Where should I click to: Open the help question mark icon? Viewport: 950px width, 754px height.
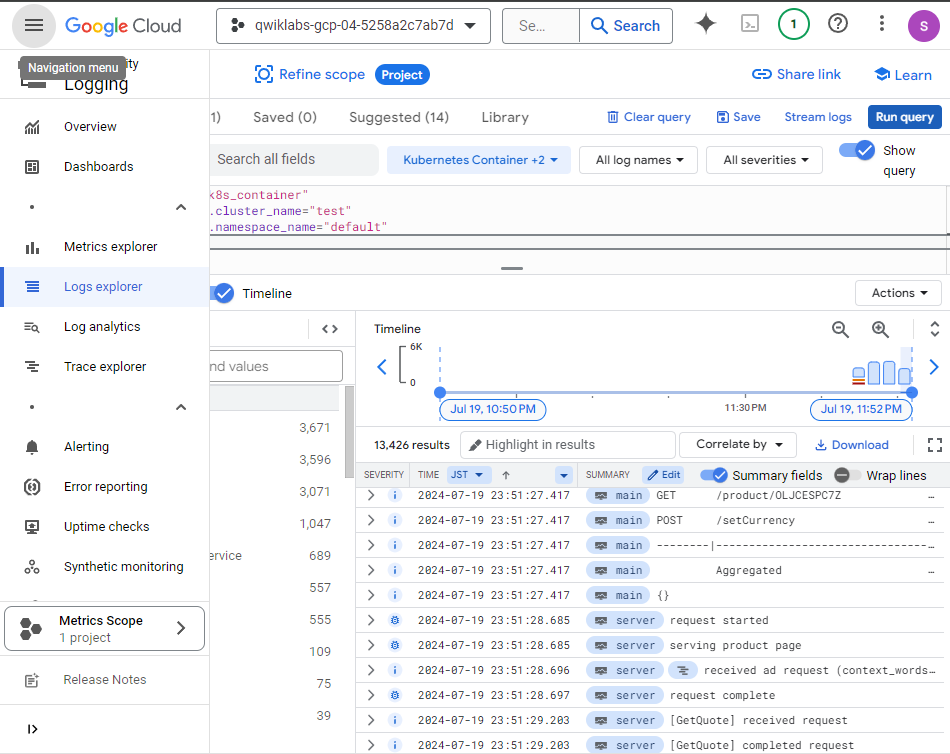coord(837,24)
